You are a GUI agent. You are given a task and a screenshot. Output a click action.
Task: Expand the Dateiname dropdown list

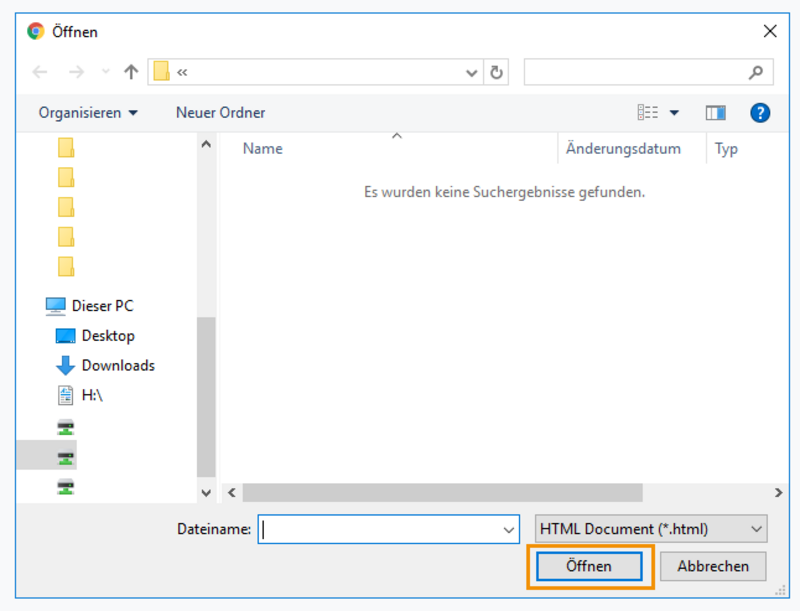(x=509, y=530)
